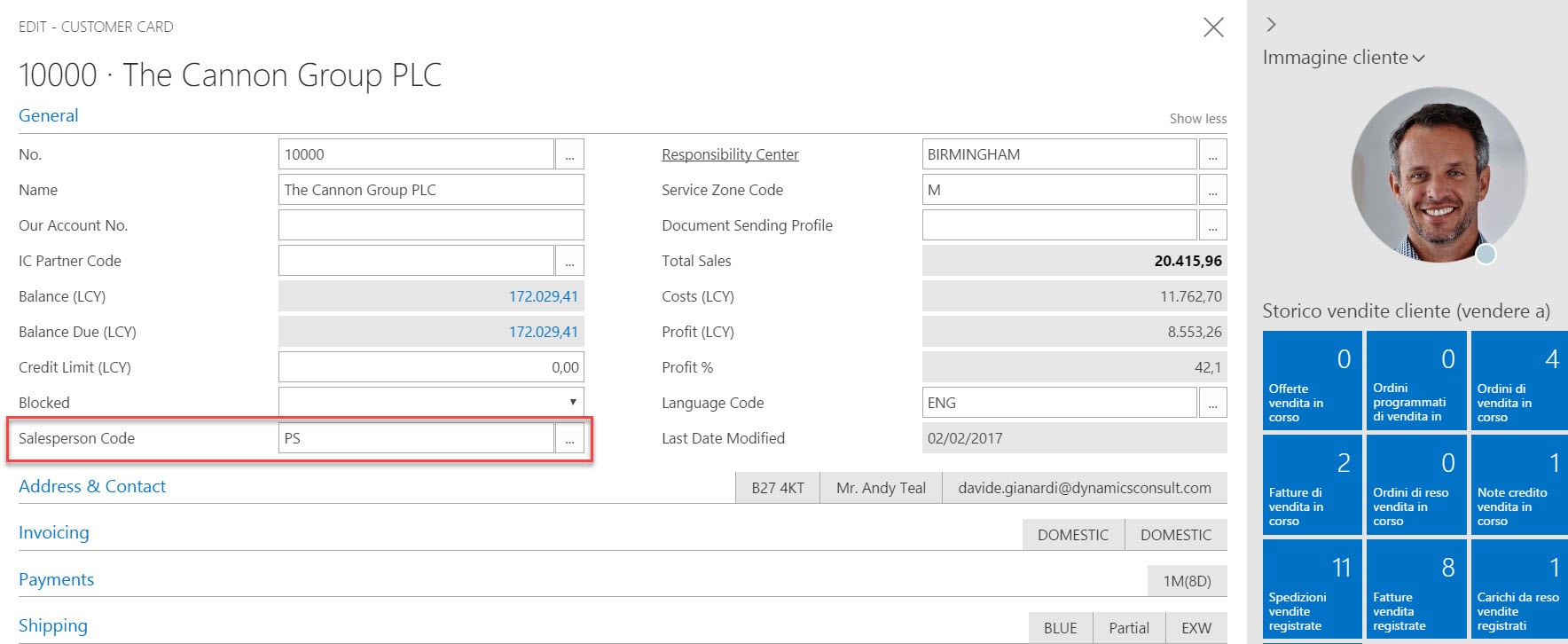The width and height of the screenshot is (1568, 644).
Task: Click the No. input field
Action: coord(416,154)
